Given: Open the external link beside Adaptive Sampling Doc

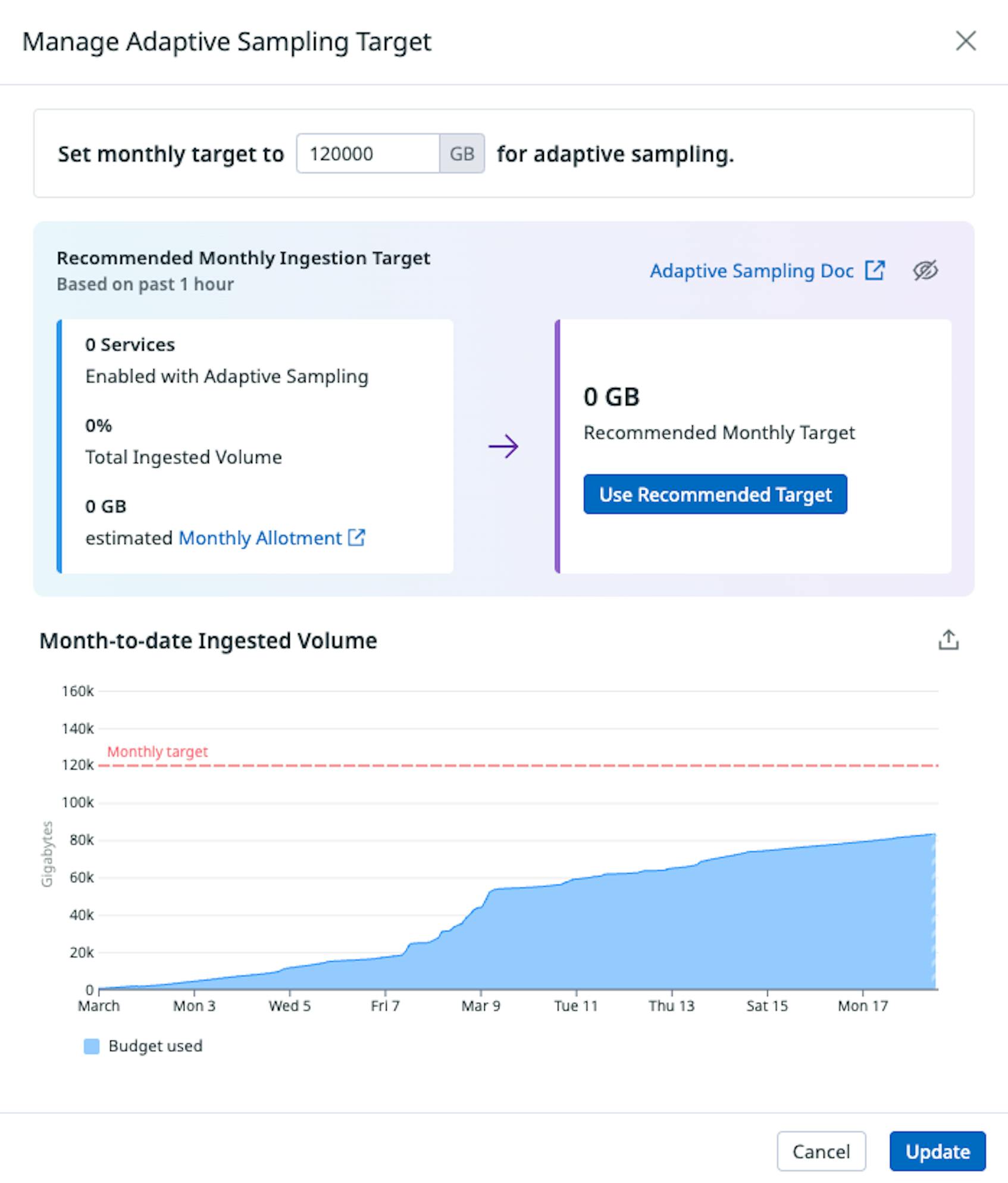Looking at the screenshot, I should click(x=875, y=271).
